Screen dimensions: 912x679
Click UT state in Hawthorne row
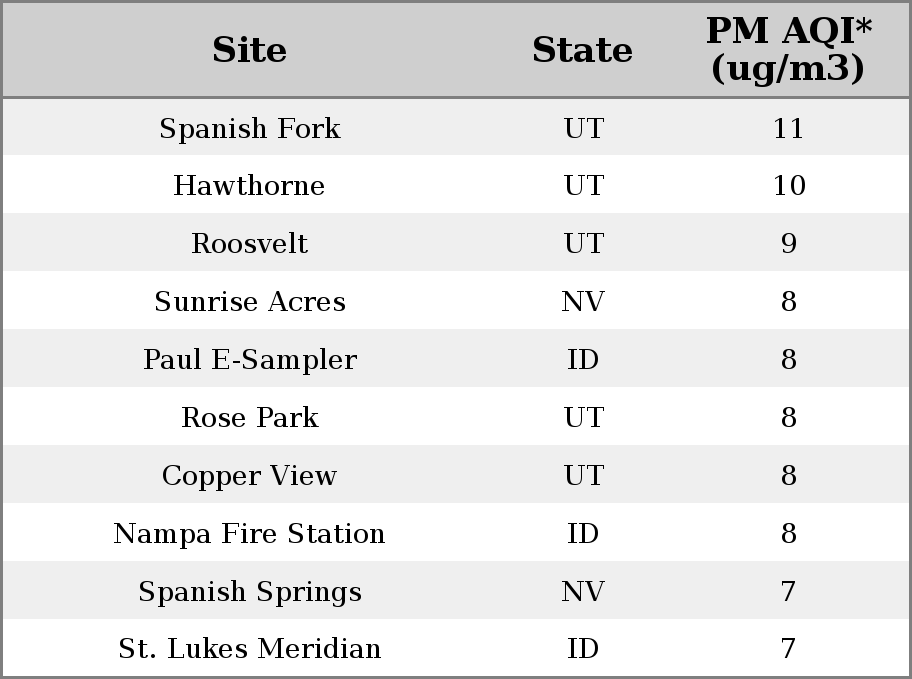(583, 186)
